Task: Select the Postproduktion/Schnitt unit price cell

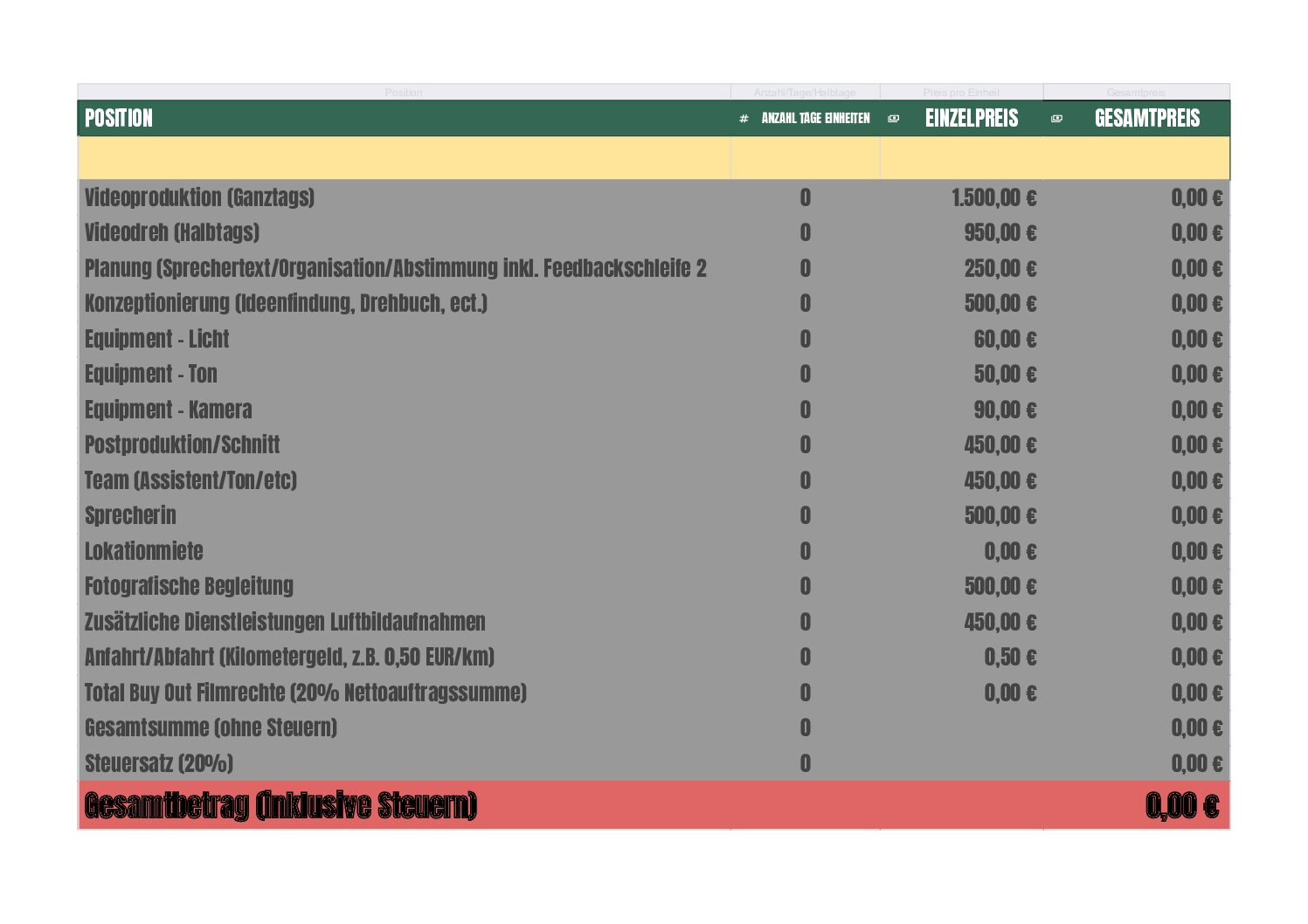Action: [1000, 445]
